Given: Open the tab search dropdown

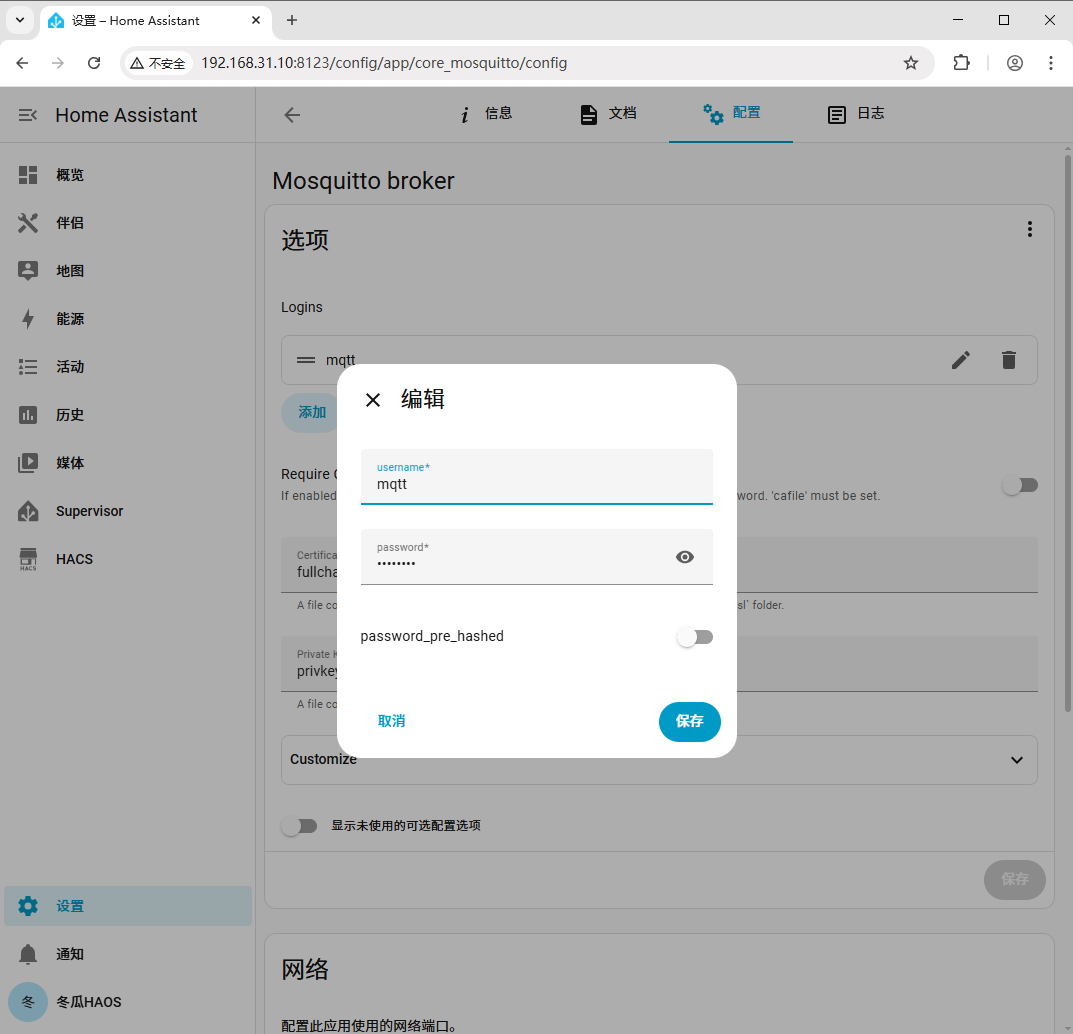Looking at the screenshot, I should click(x=20, y=21).
